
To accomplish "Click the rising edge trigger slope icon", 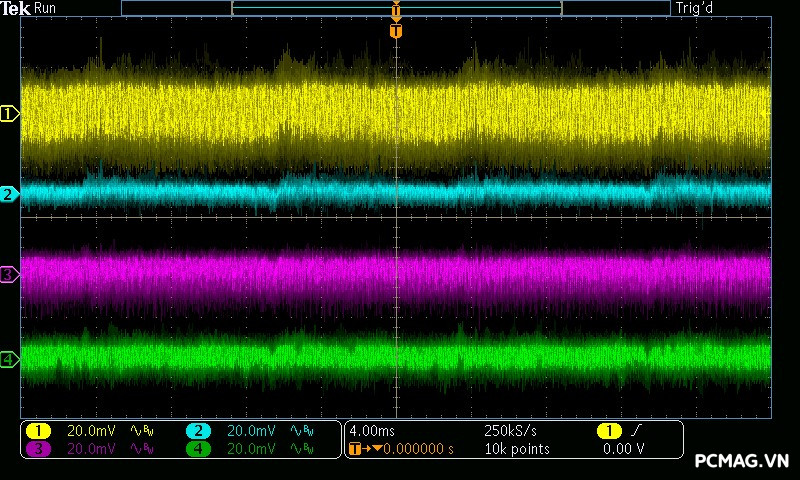I will [x=634, y=431].
